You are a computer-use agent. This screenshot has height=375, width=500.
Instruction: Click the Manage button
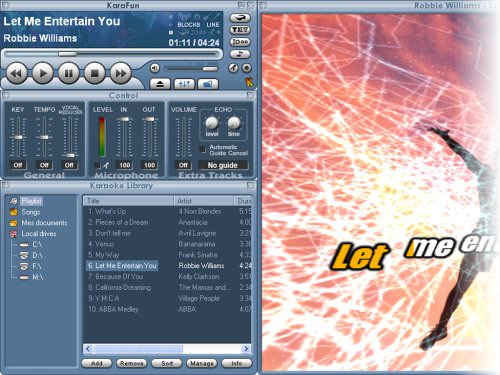point(201,363)
